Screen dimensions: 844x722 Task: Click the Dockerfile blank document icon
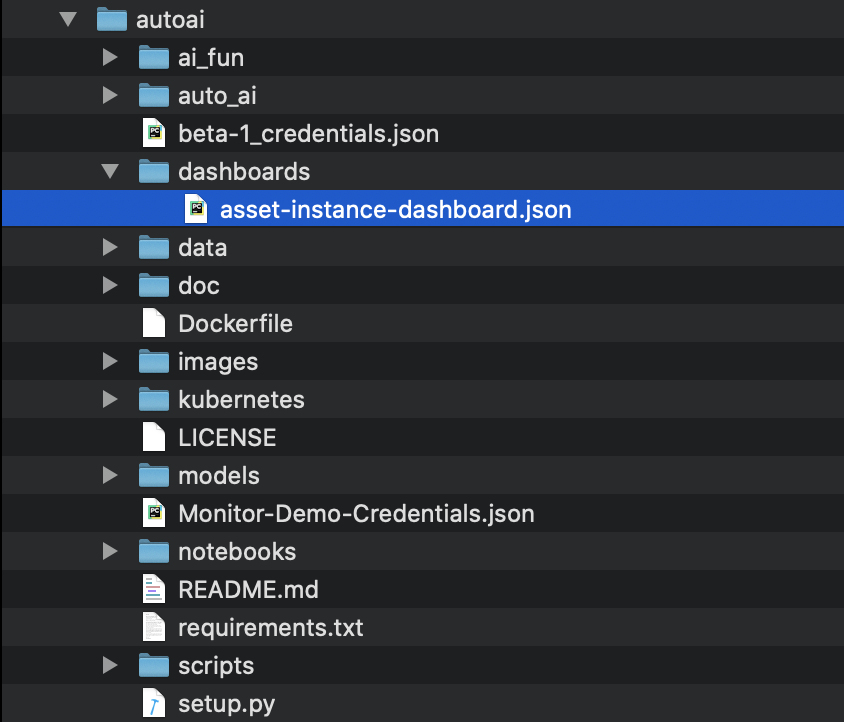point(154,323)
